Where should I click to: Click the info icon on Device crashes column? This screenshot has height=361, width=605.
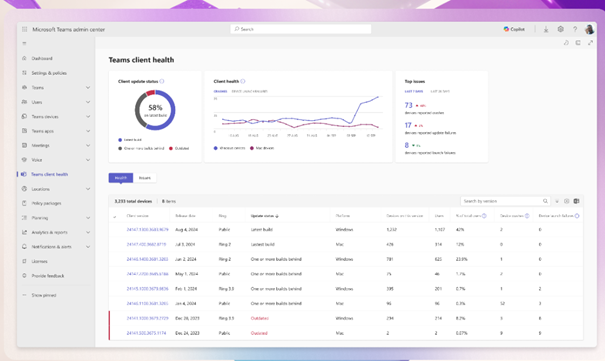(527, 216)
